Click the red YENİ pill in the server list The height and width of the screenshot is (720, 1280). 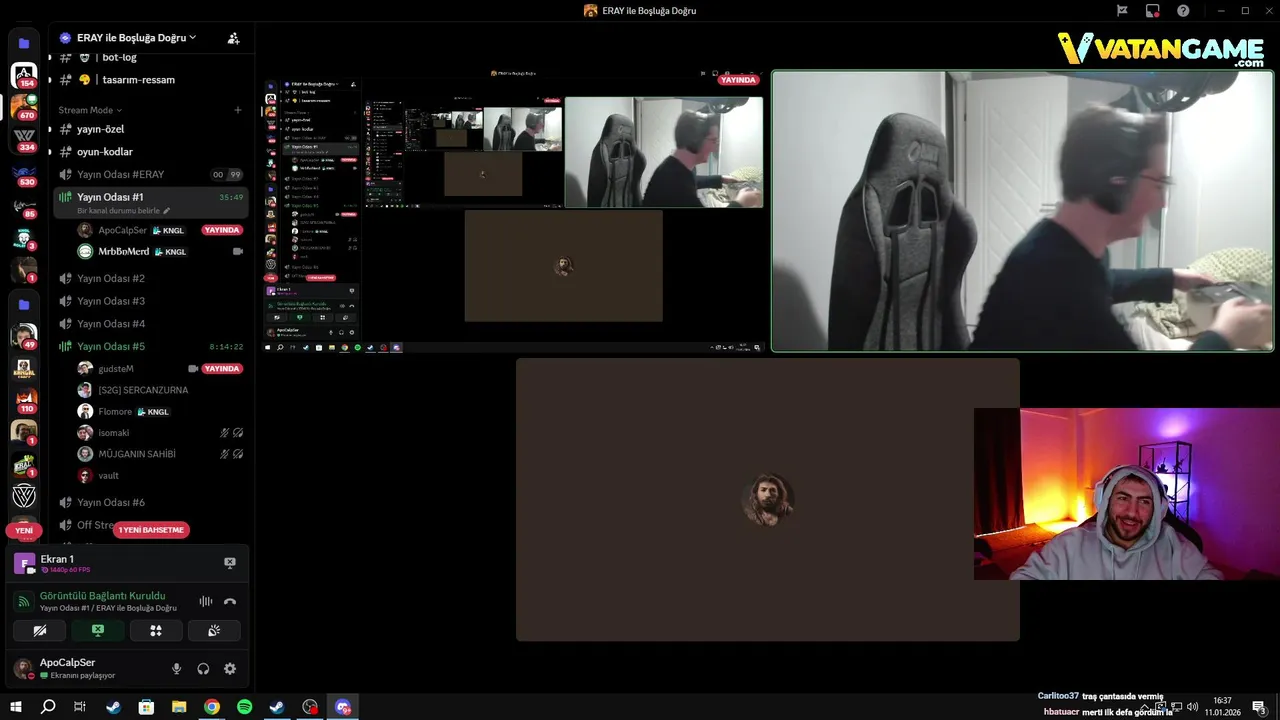[24, 530]
